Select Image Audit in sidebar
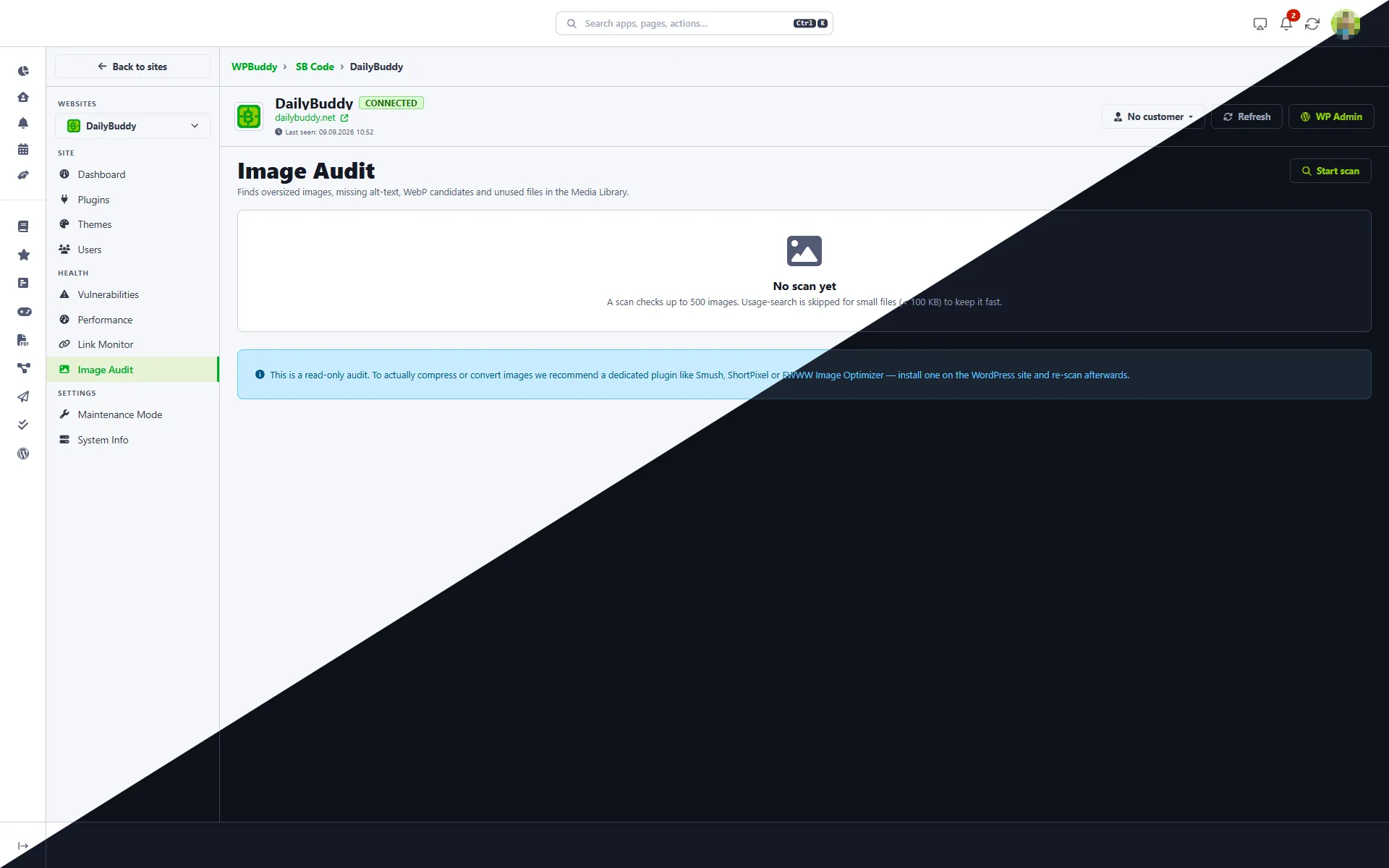Image resolution: width=1389 pixels, height=868 pixels. (132, 370)
